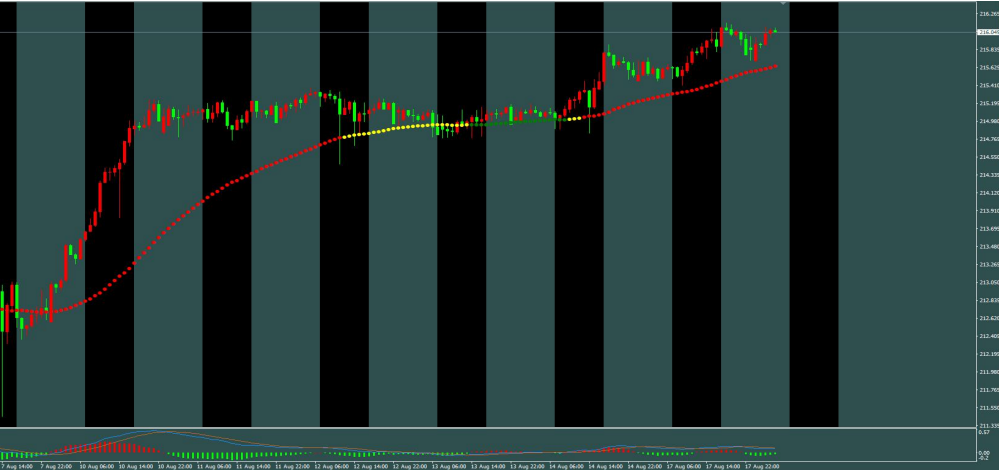This screenshot has height=470, width=999.
Task: Click the 0.57 oscillator scale value
Action: pyautogui.click(x=984, y=432)
